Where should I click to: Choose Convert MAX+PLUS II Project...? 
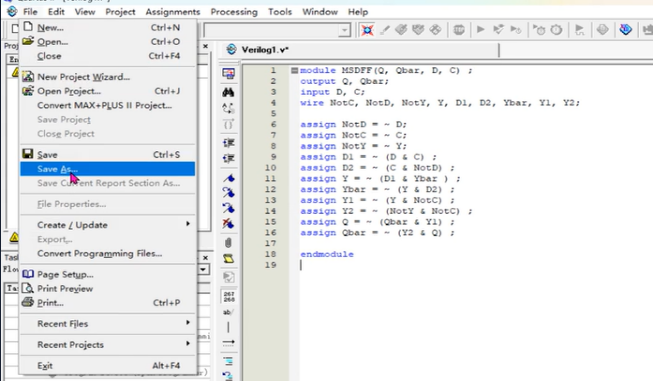108,105
